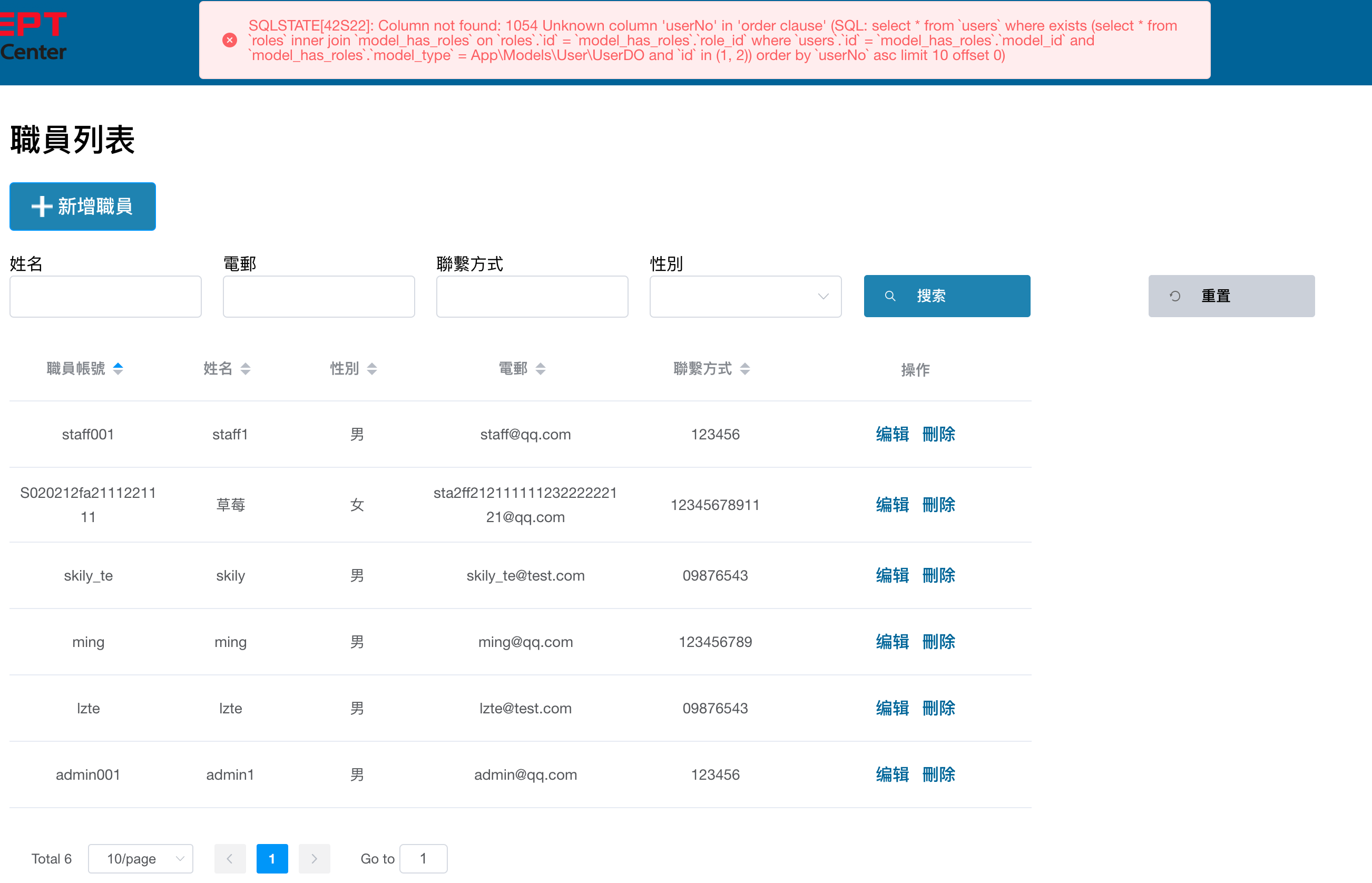This screenshot has height=883, width=1372.
Task: Sort by the 聯繫方式 column sort arrows
Action: (745, 369)
